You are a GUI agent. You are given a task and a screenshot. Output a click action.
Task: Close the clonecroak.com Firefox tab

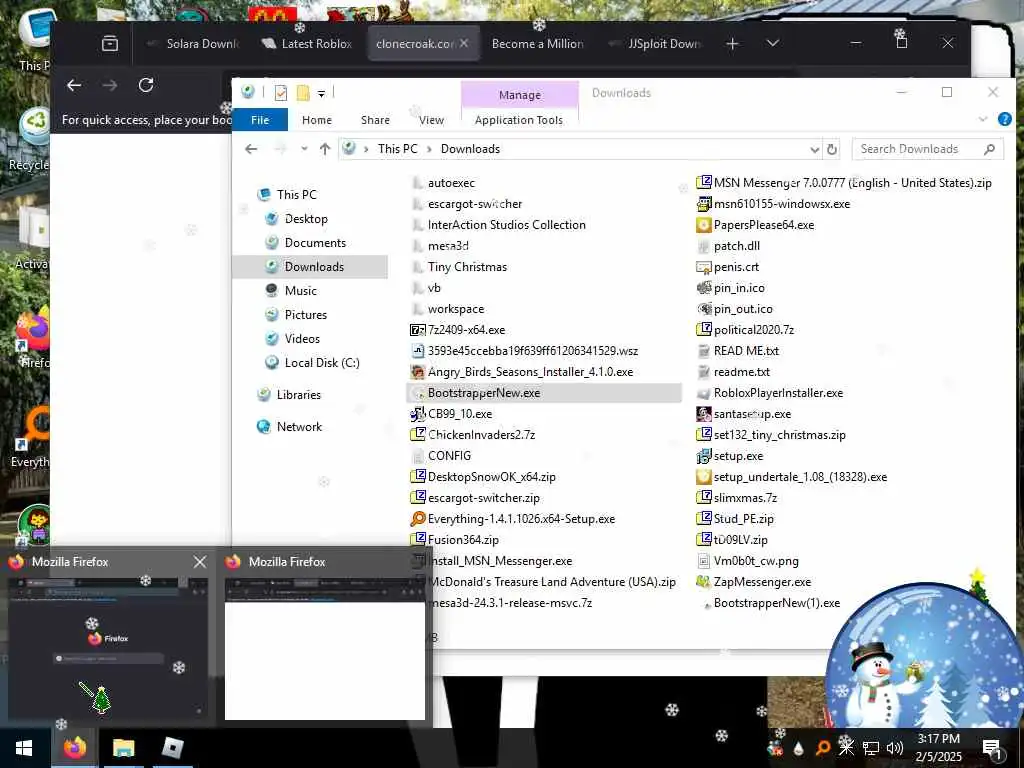[464, 43]
